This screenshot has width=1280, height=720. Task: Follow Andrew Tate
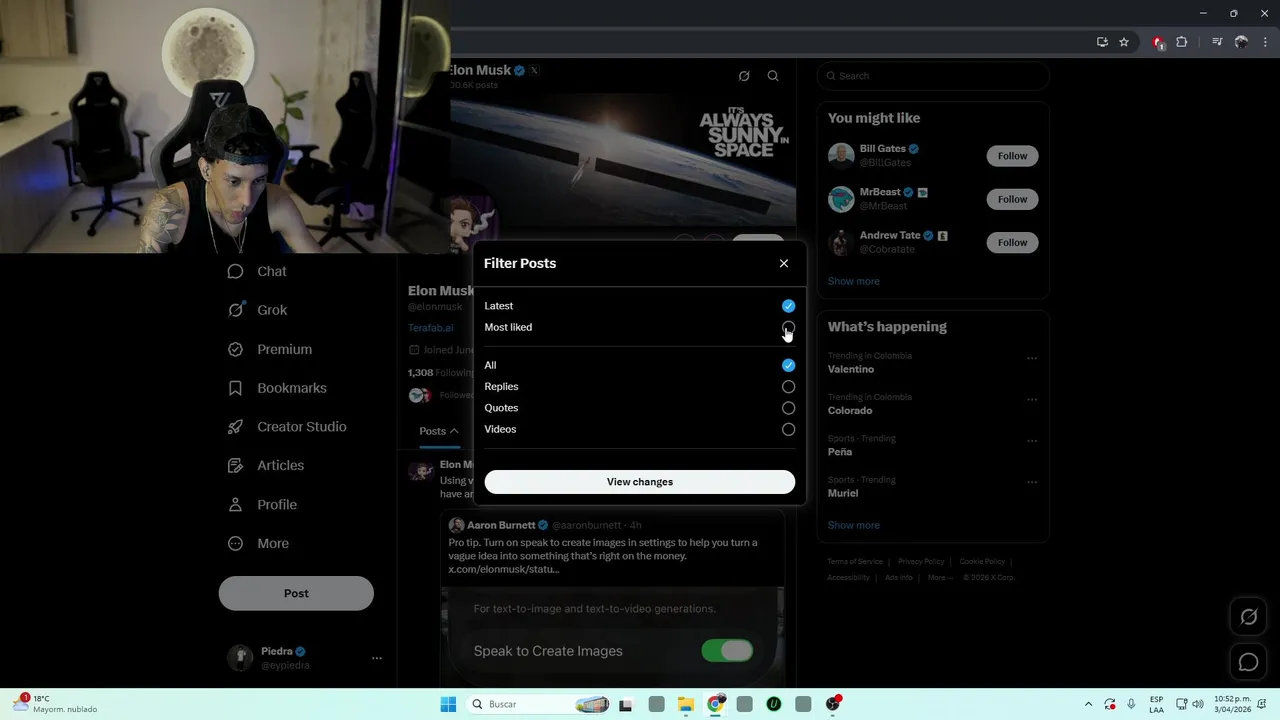[1012, 242]
